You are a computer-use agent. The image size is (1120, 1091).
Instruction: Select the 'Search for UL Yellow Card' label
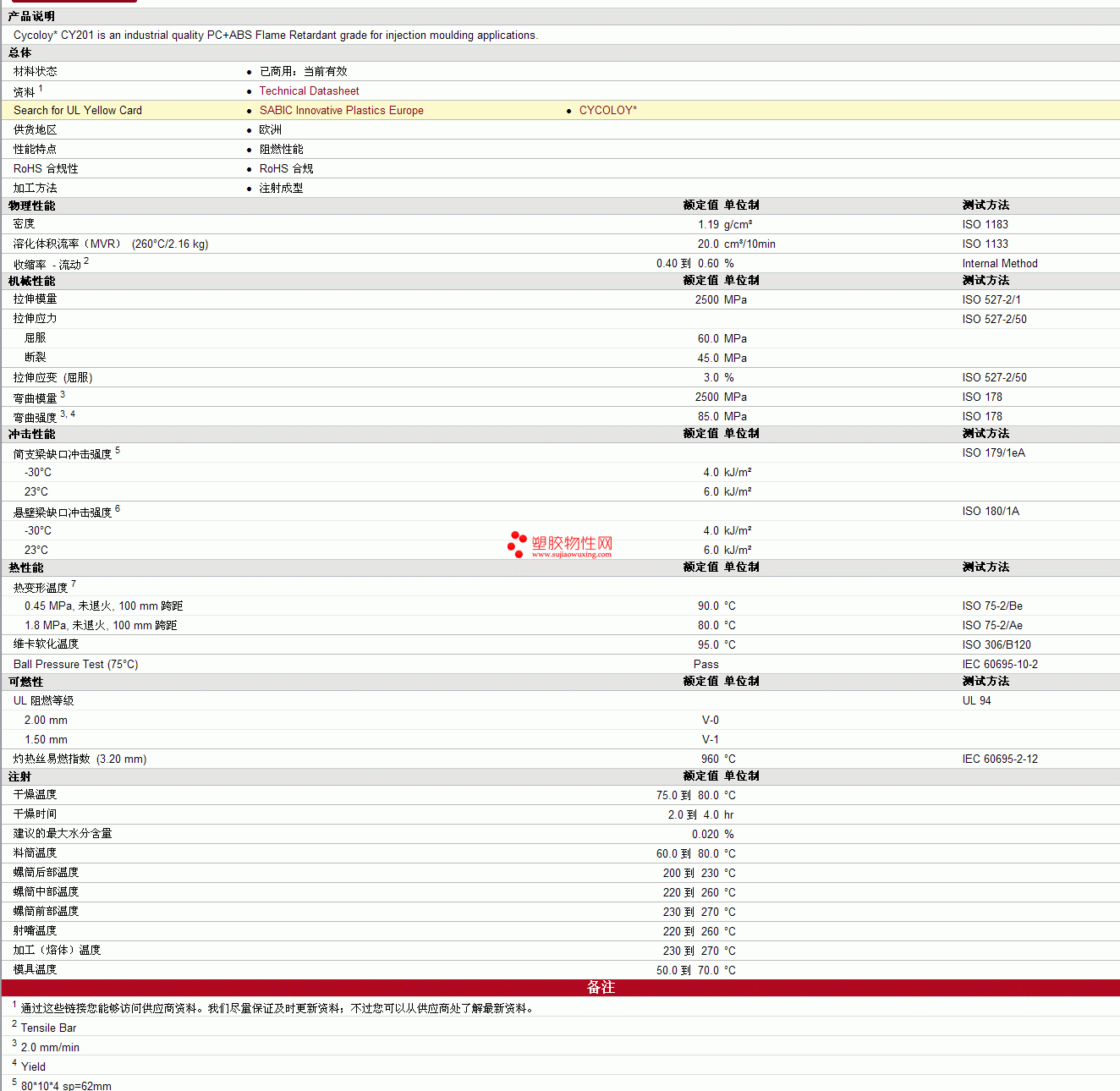coord(78,110)
